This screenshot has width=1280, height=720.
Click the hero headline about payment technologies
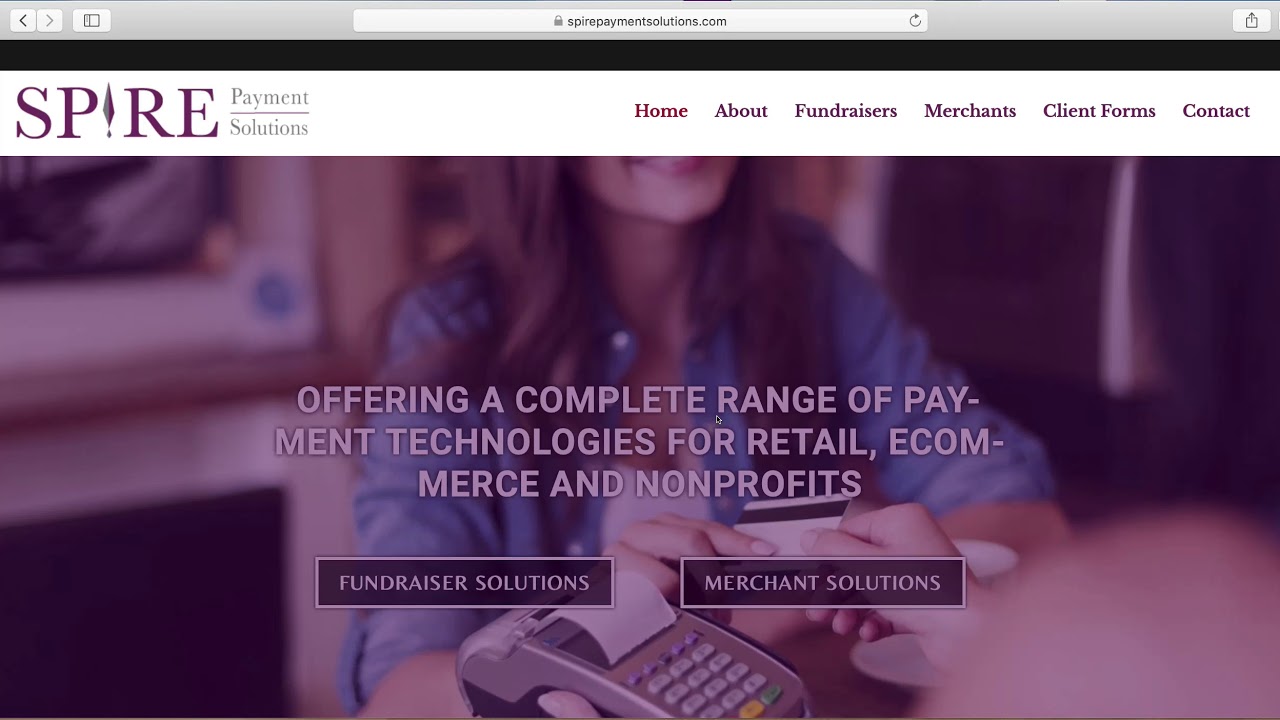[640, 441]
